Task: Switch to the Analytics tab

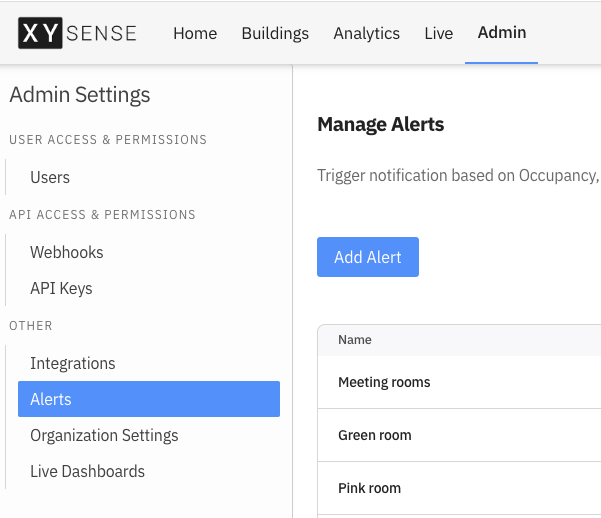Action: 366,33
